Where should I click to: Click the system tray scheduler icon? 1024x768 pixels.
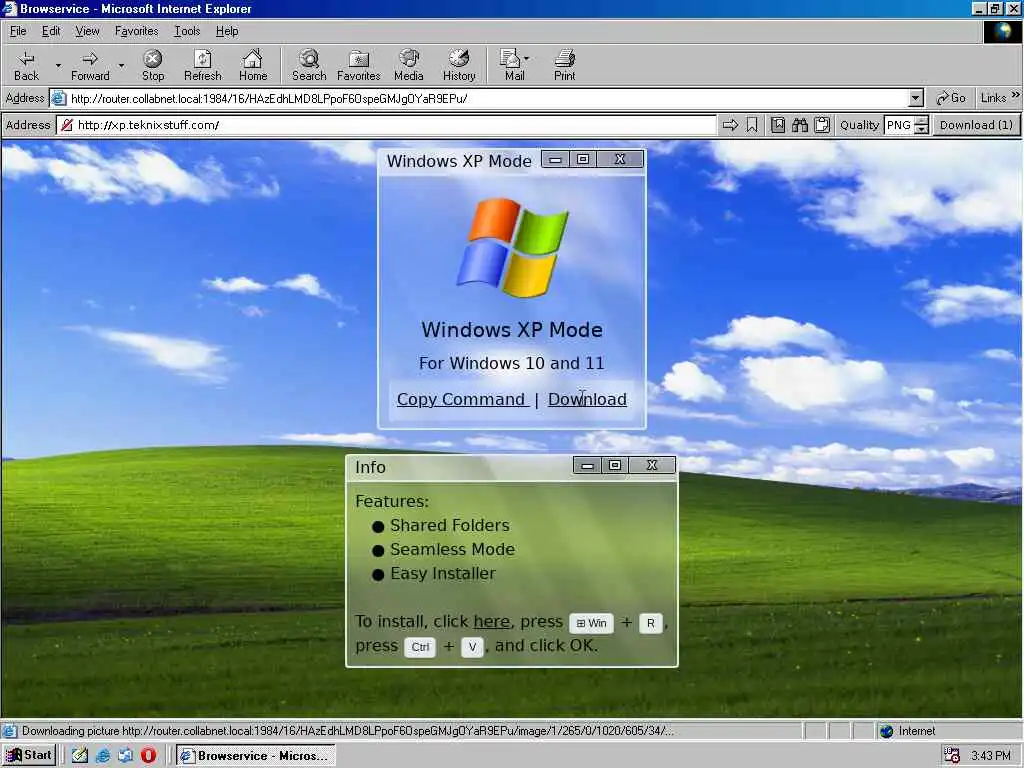[x=952, y=756]
